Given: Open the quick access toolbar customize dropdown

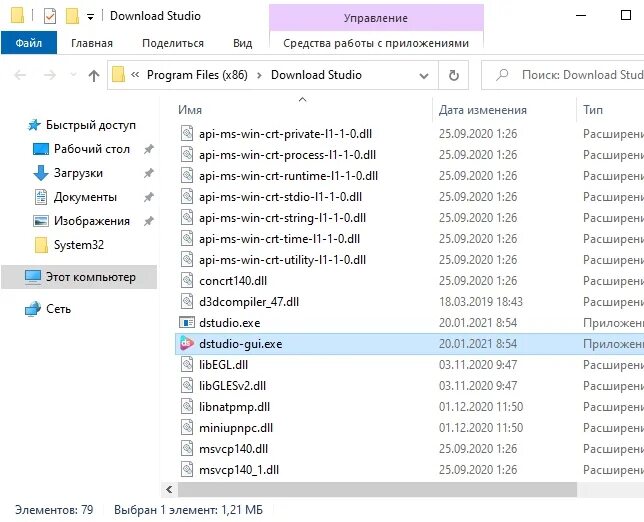Looking at the screenshot, I should click(x=90, y=17).
